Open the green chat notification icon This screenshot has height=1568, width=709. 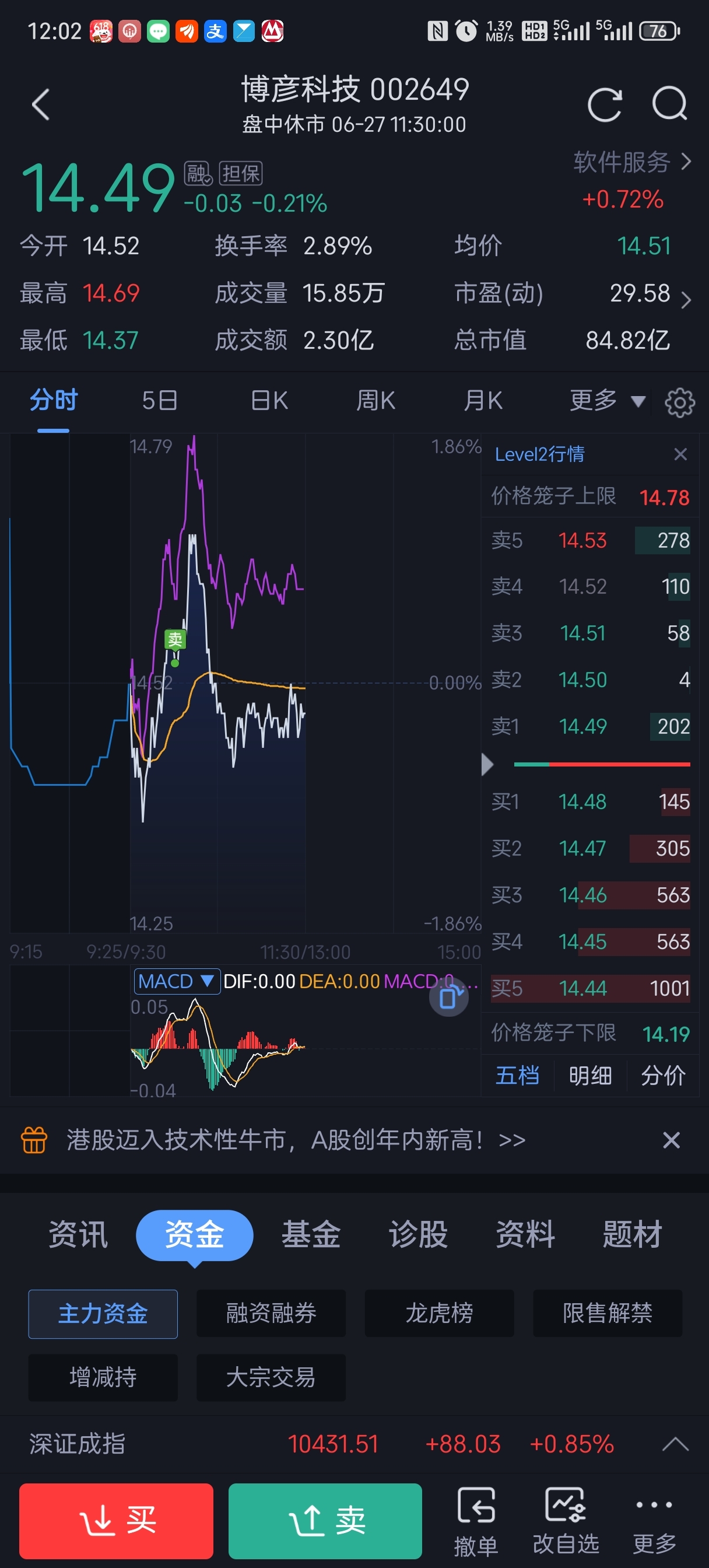point(159,30)
